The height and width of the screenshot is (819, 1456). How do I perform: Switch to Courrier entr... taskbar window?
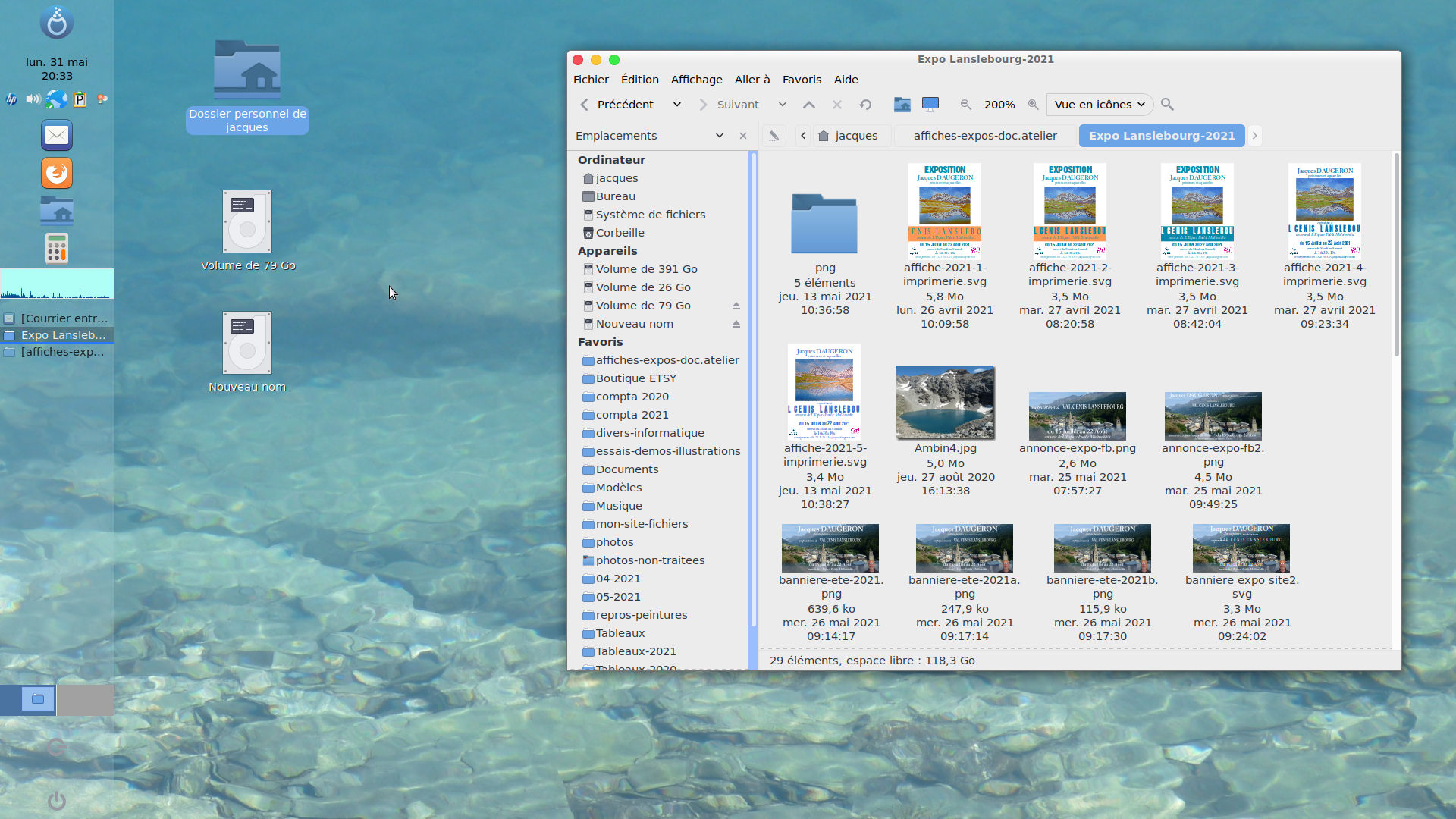tap(57, 318)
